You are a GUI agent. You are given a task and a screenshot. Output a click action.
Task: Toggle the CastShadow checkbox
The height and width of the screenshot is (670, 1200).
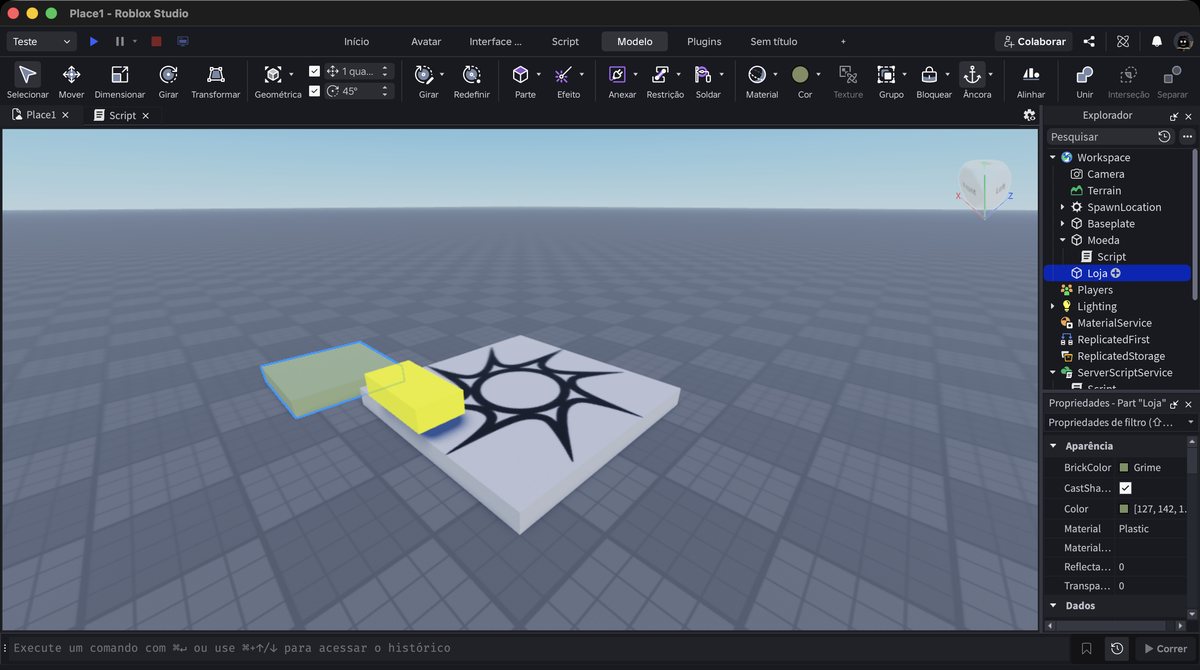pos(1125,488)
